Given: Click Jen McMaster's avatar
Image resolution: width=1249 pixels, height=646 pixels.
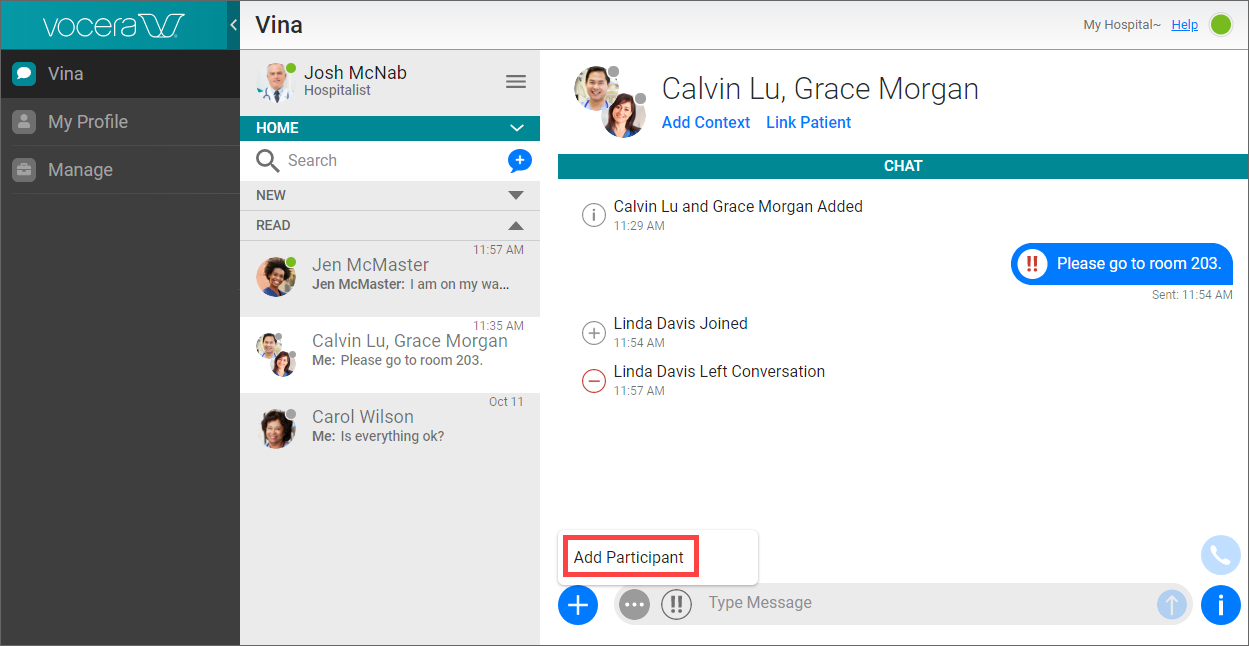Looking at the screenshot, I should (x=276, y=277).
